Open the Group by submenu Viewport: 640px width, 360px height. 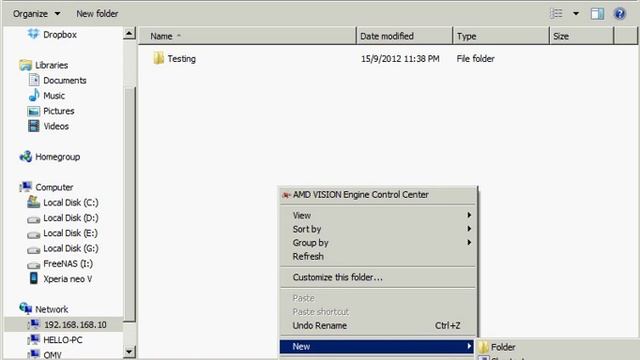pyautogui.click(x=378, y=243)
